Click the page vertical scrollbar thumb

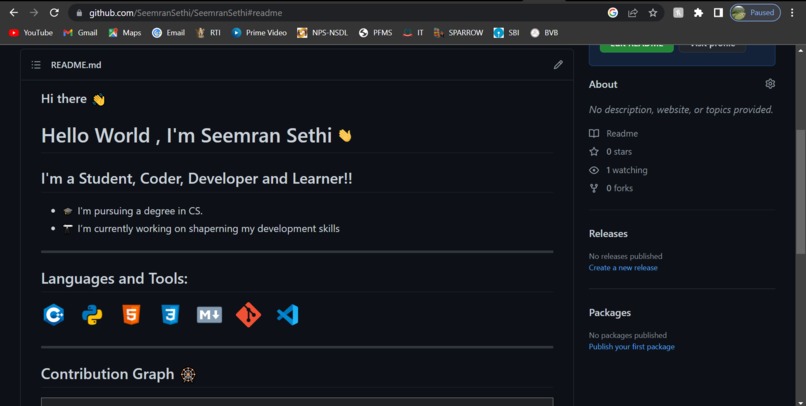800,191
